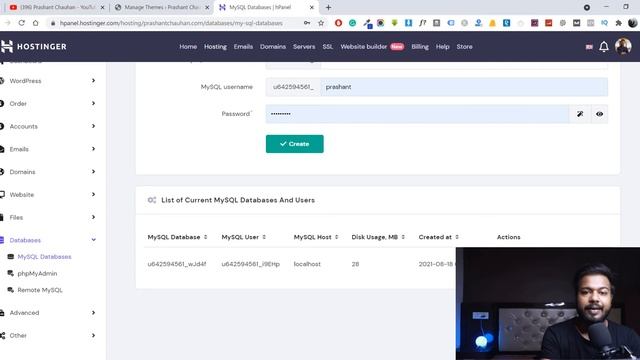Screen dimensions: 640x360
Task: Open the Hosting menu item
Action: click(215, 47)
